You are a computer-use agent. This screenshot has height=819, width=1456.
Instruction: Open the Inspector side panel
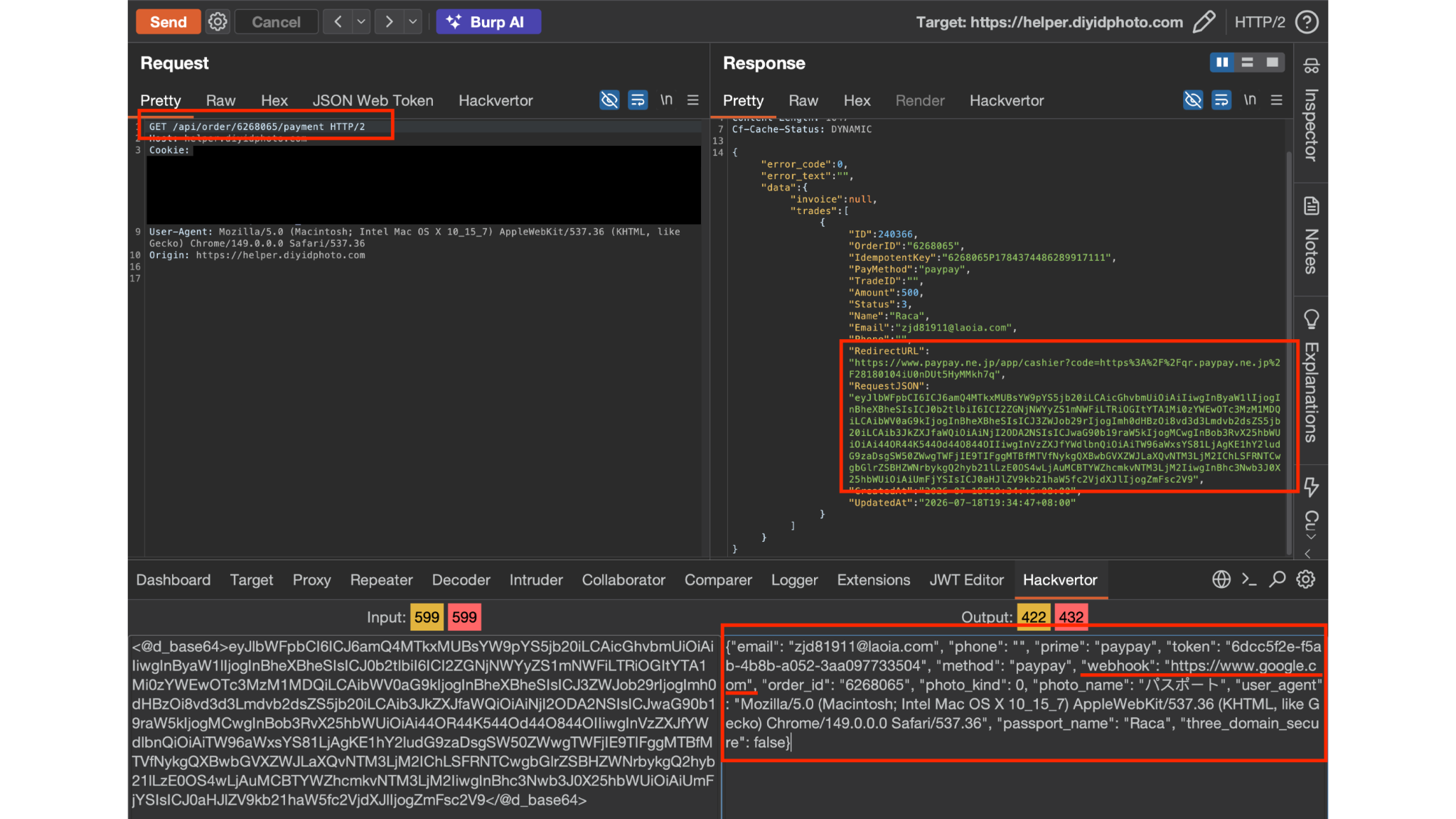[x=1312, y=110]
